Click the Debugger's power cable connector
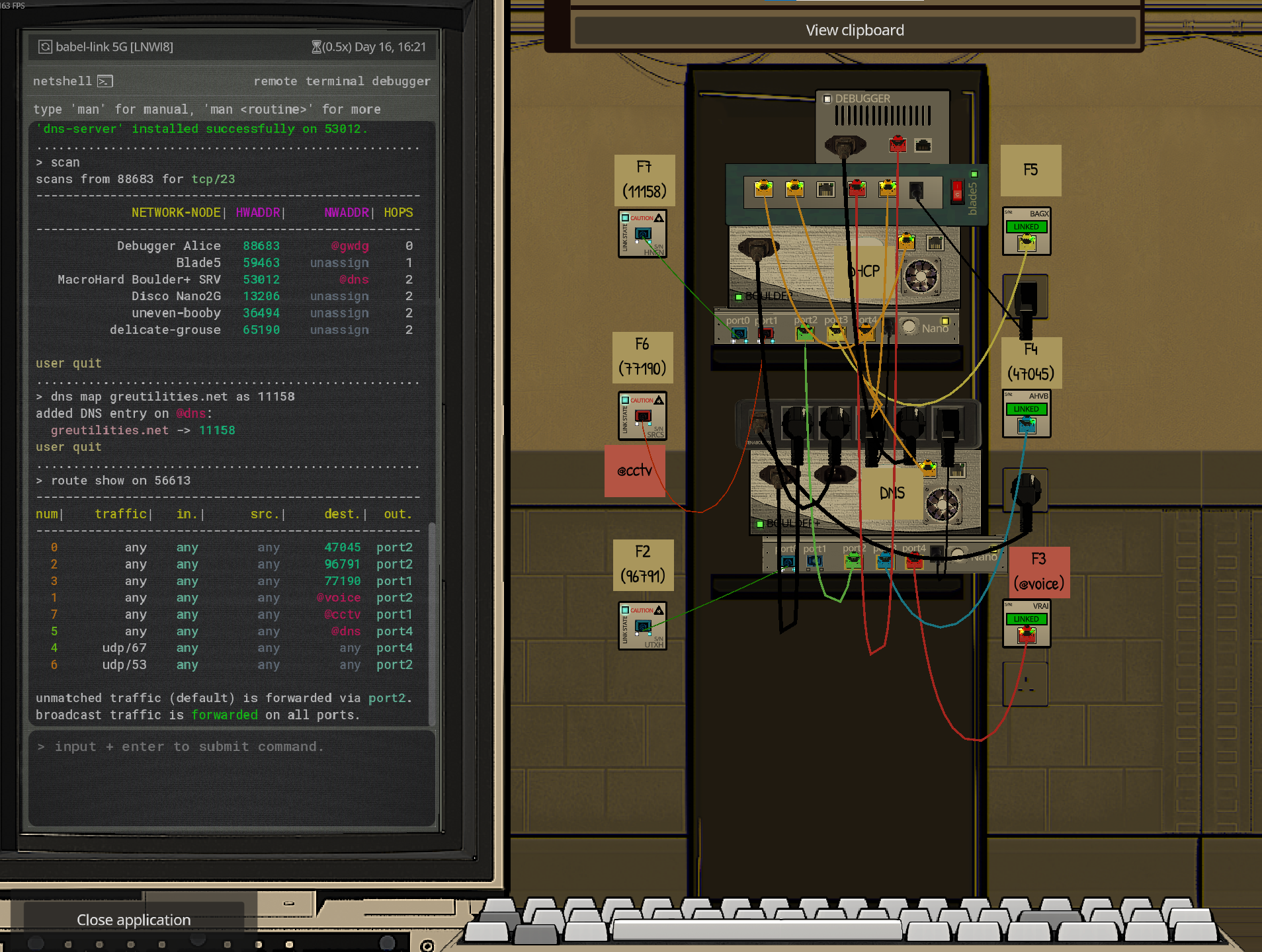 coord(845,145)
